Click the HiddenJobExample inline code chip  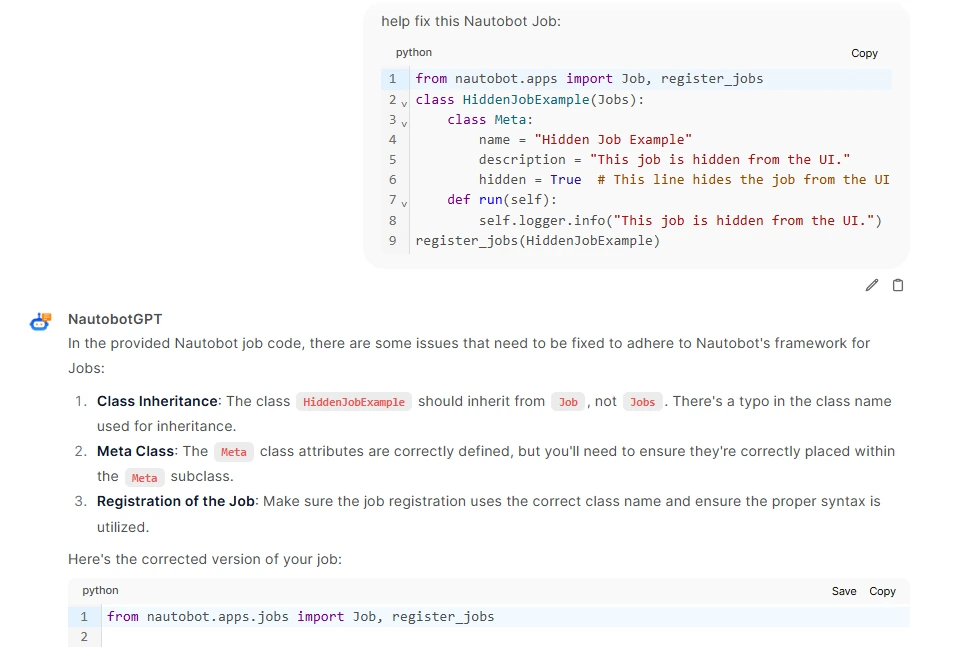(354, 402)
